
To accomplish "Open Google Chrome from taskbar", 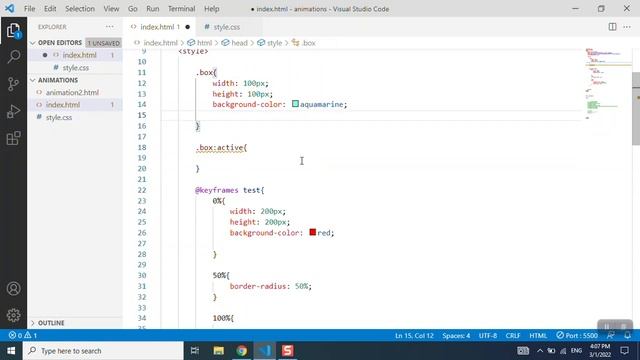I will (241, 351).
